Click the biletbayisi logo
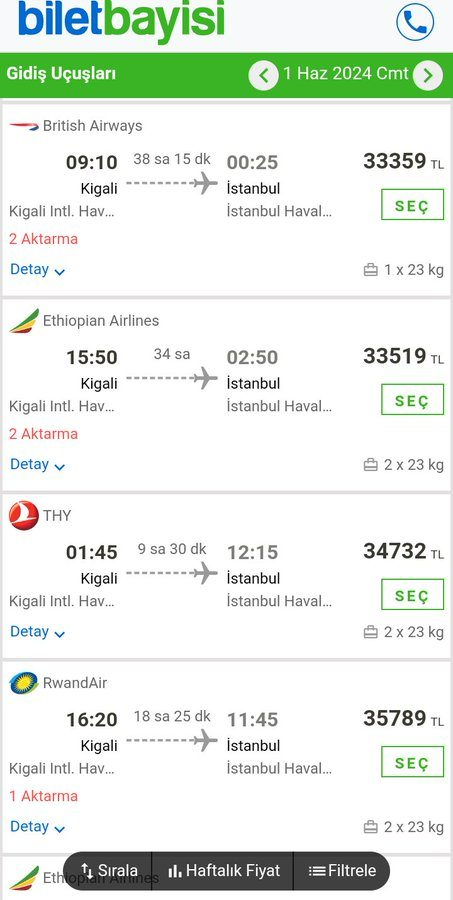This screenshot has width=453, height=900. [x=121, y=20]
